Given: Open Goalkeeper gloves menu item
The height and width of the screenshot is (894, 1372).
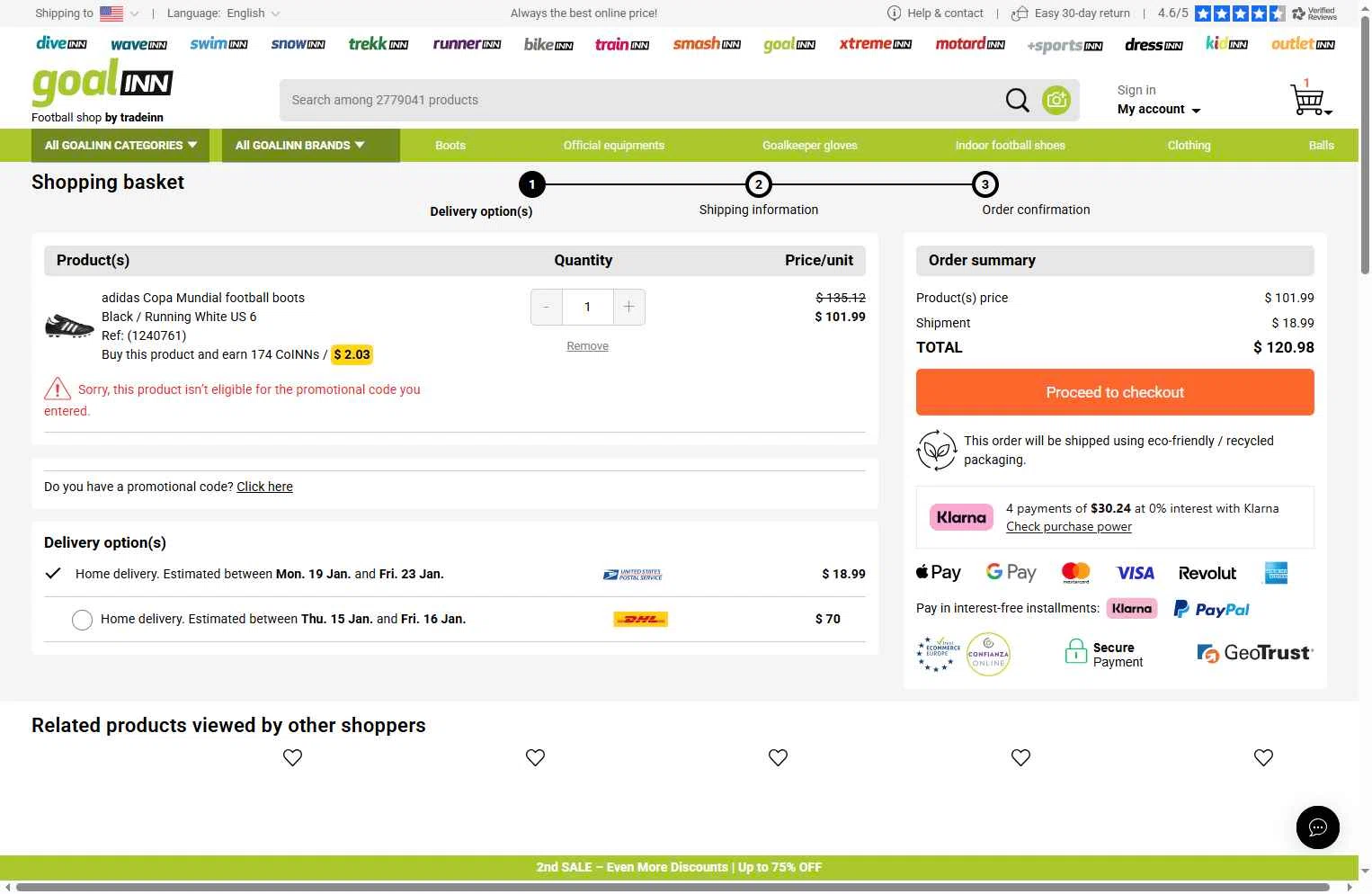Looking at the screenshot, I should pos(810,146).
